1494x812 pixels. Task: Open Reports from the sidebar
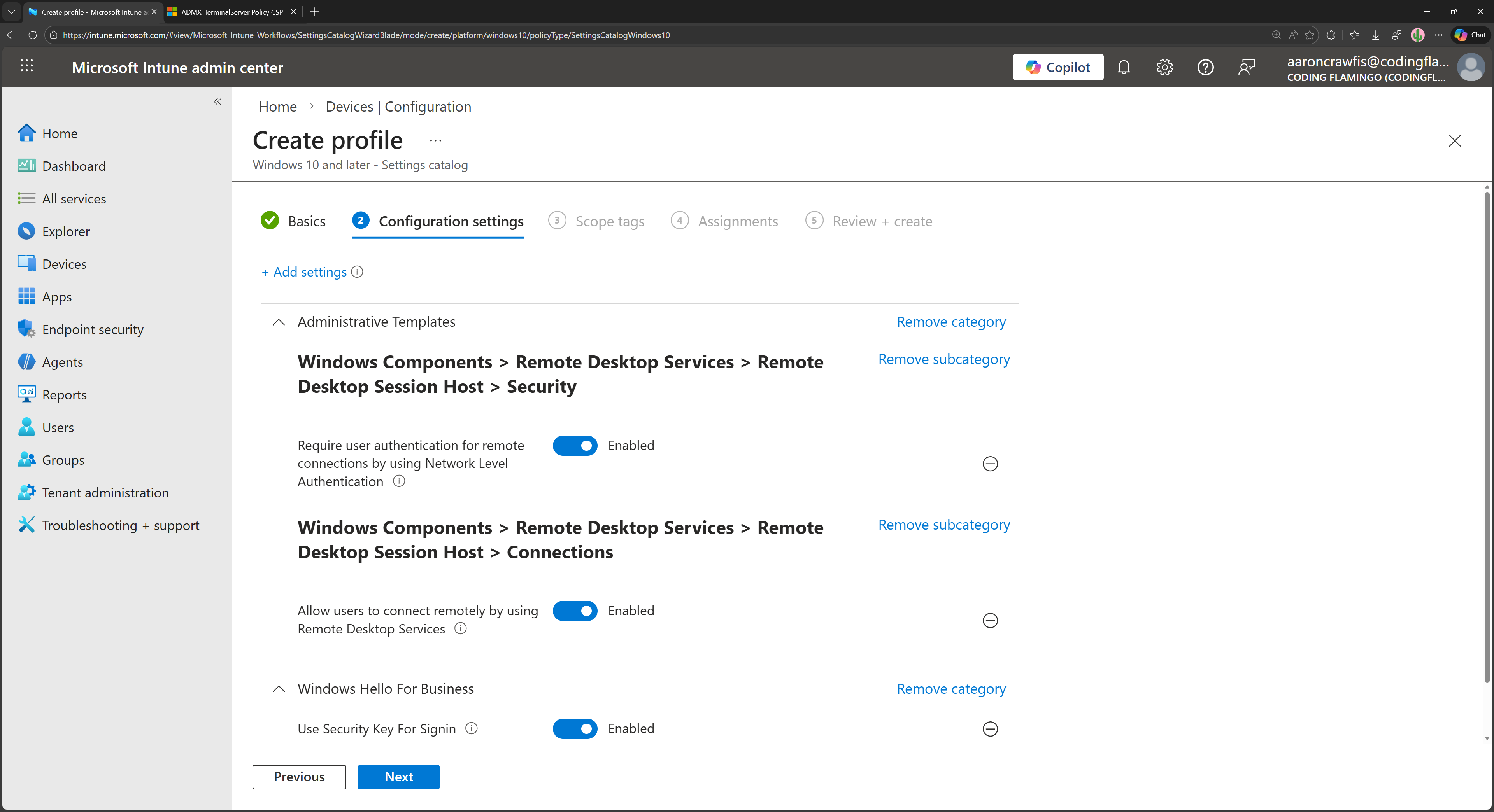(64, 394)
